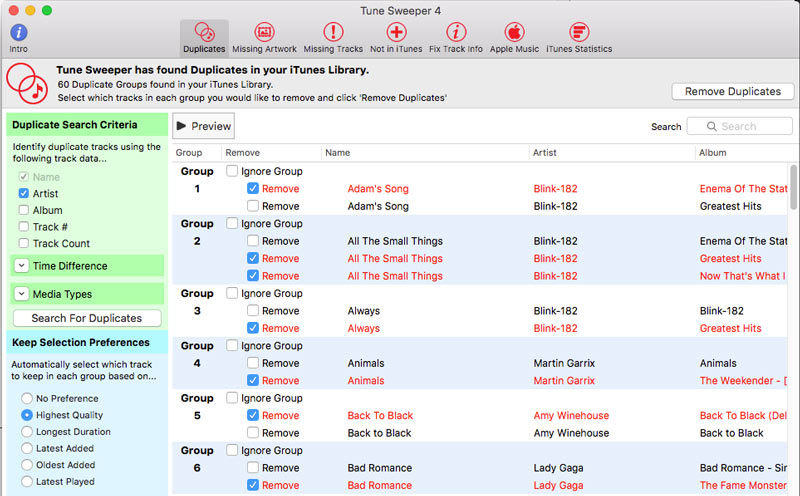Select the Latest Added radio button
Screen dimensions: 800x496
click(x=27, y=448)
